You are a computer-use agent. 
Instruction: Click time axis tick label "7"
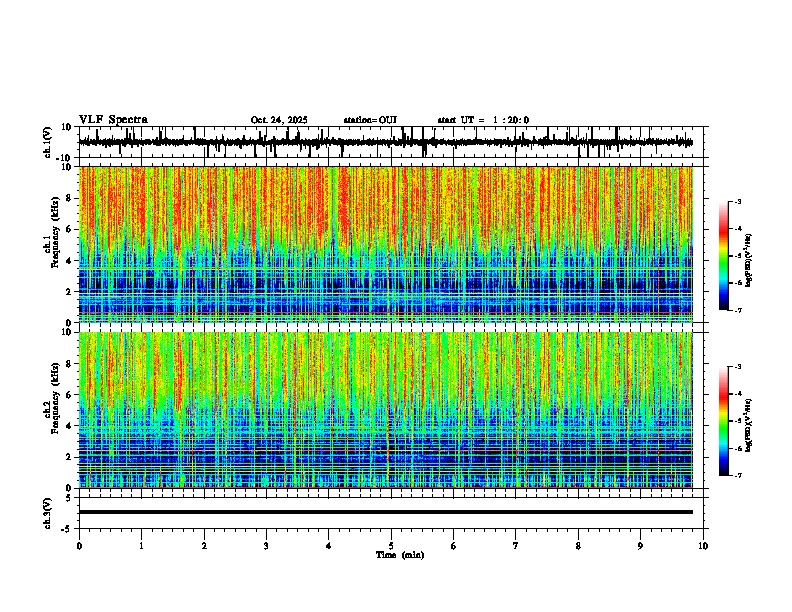516,546
